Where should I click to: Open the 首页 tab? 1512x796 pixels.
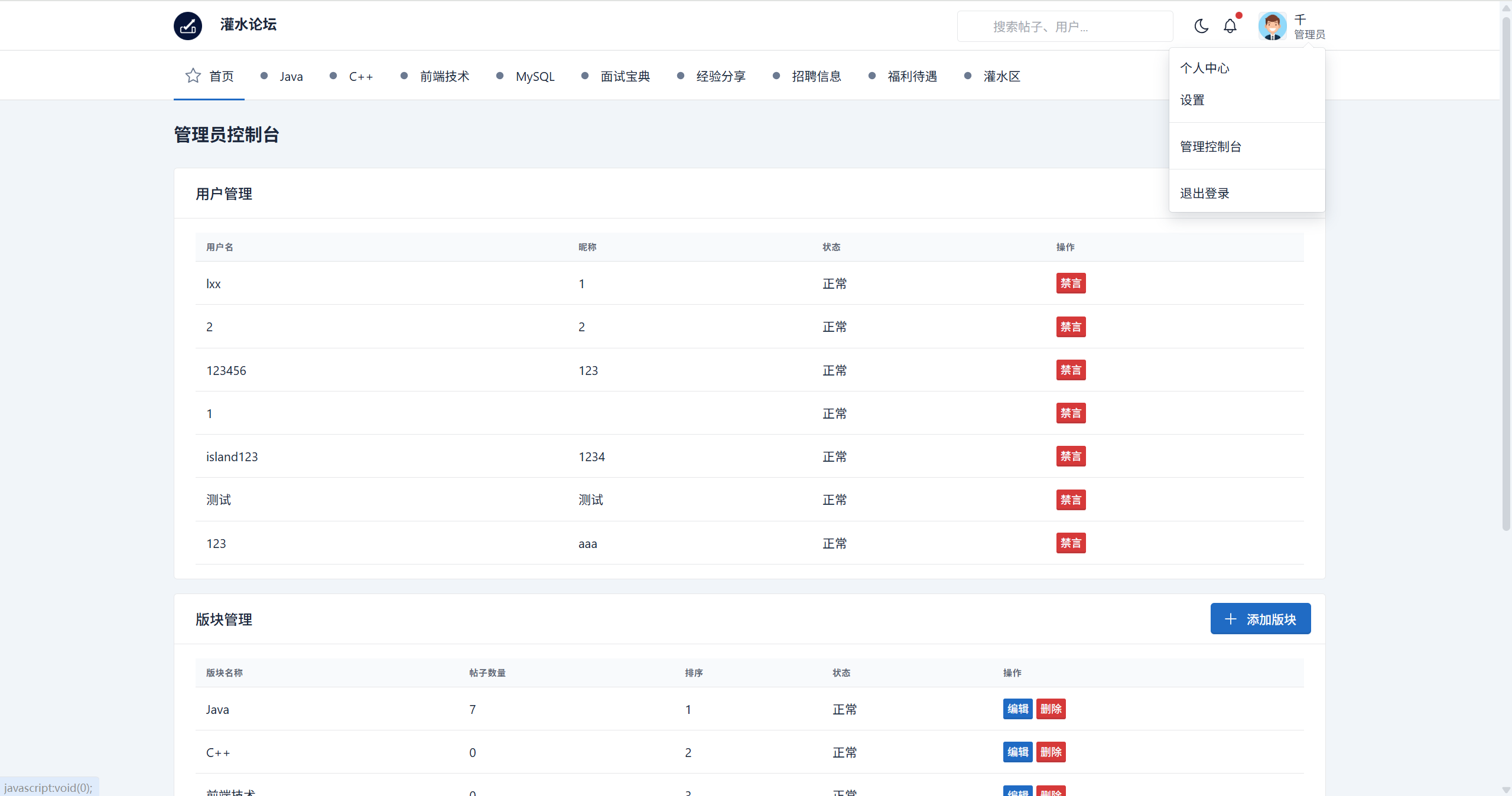(209, 76)
